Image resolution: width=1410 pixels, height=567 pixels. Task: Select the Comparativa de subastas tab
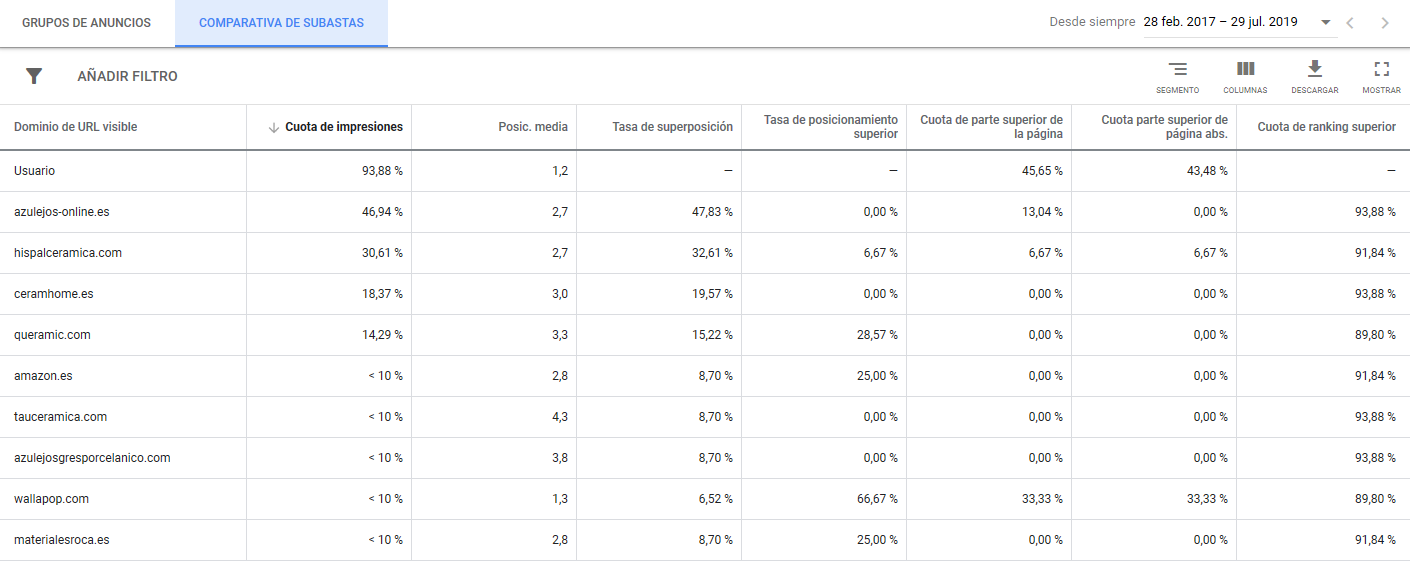(x=281, y=23)
